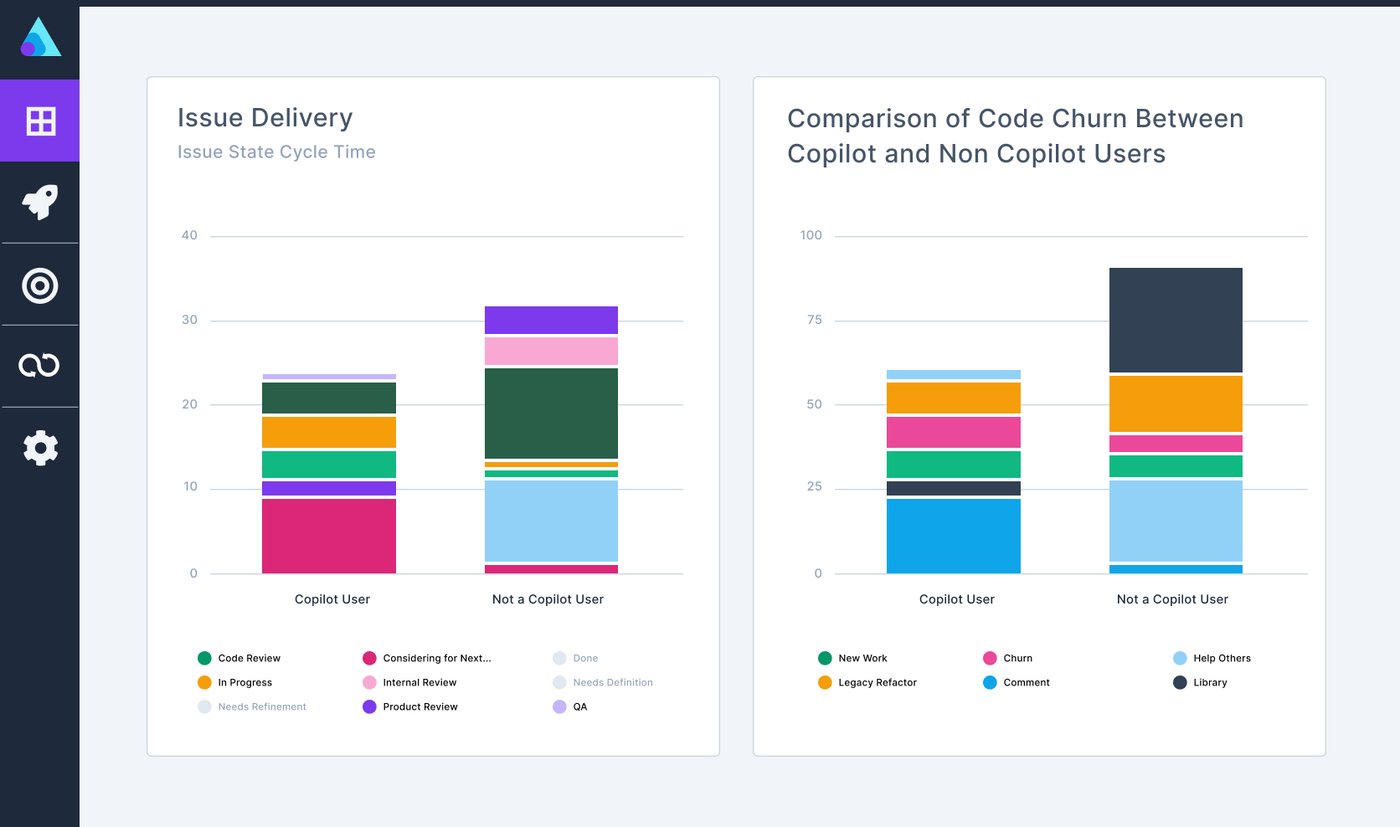Toggle the Library legend item
This screenshot has width=1400, height=827.
click(1200, 682)
